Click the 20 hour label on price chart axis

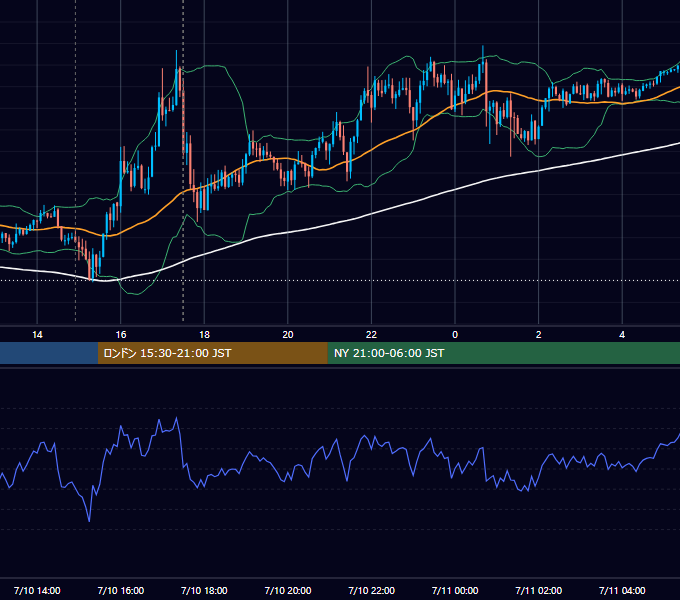288,335
